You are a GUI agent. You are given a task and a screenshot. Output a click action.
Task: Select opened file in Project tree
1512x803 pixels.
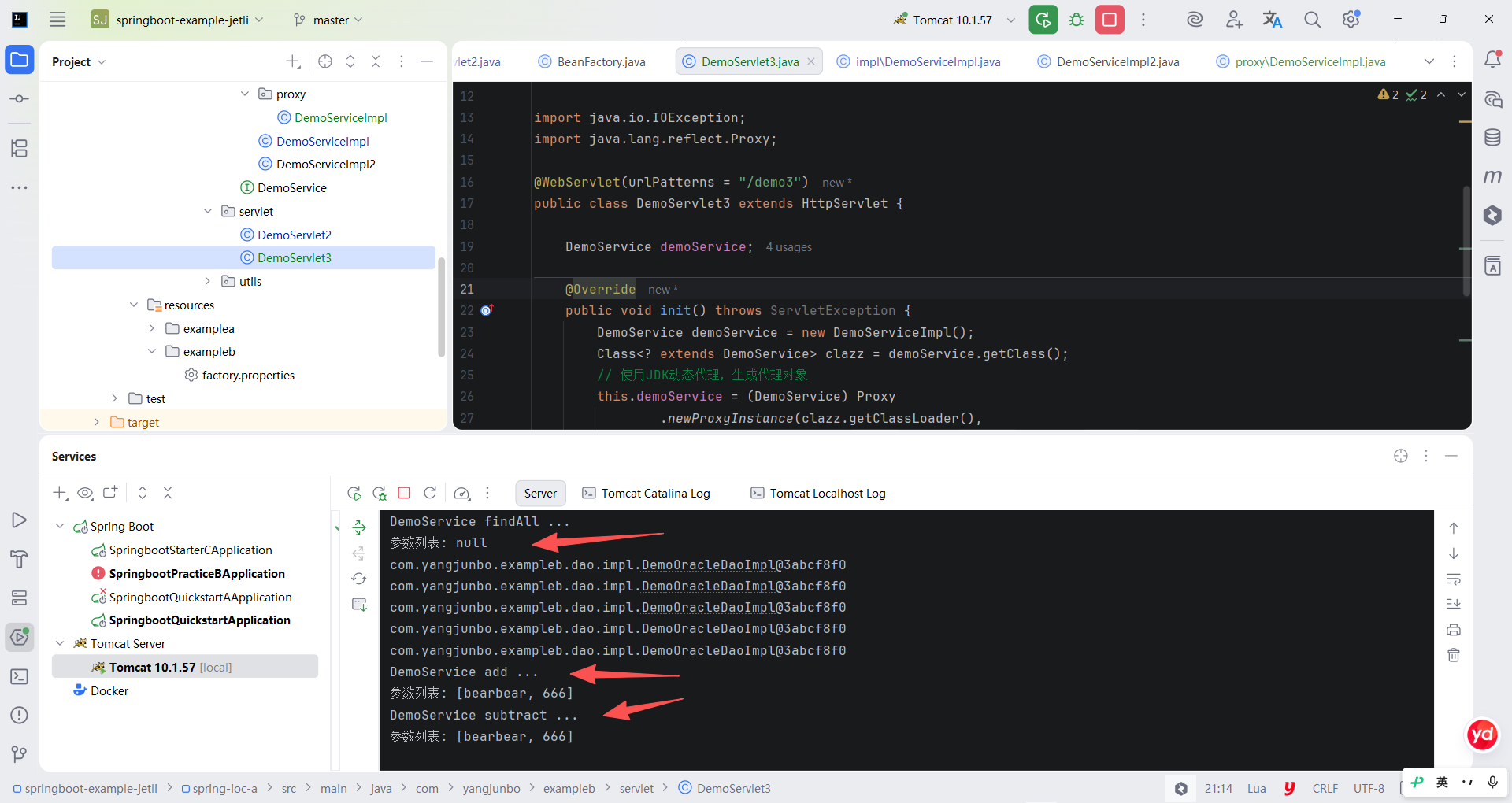[x=325, y=61]
